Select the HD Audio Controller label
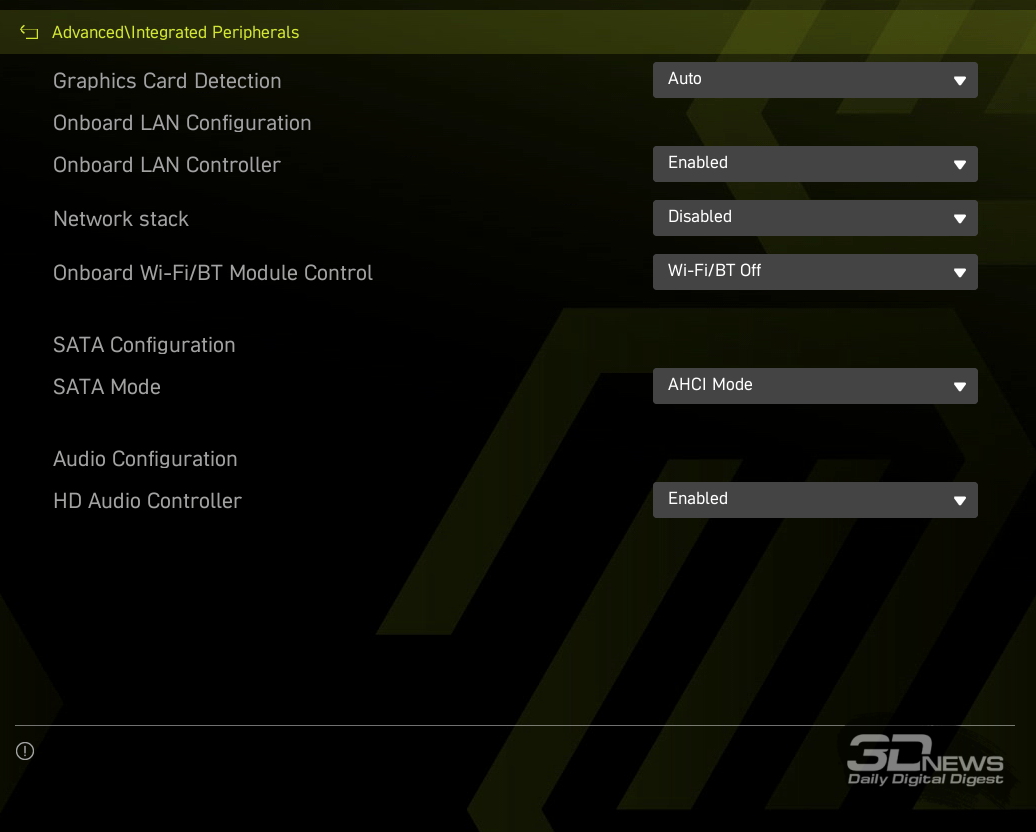 (147, 501)
